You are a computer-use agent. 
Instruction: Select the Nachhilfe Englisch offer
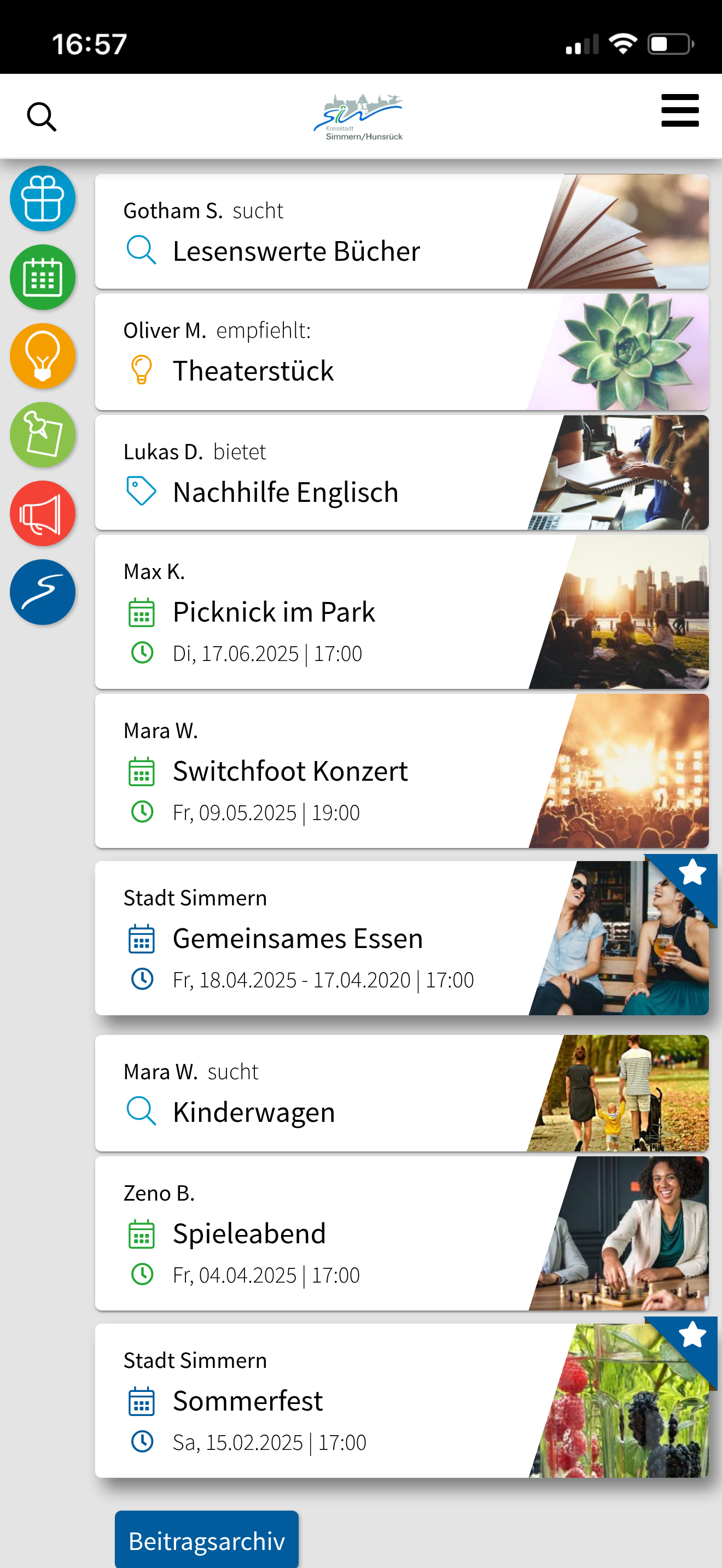402,472
